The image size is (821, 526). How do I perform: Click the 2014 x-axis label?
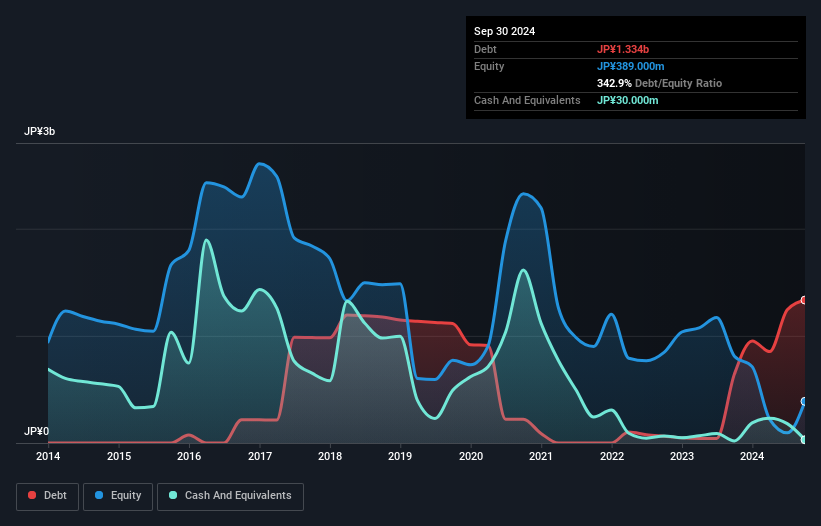click(48, 456)
